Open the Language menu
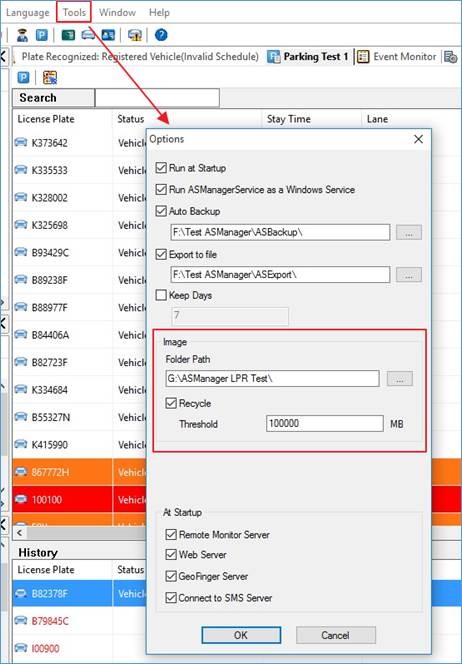 coord(28,13)
